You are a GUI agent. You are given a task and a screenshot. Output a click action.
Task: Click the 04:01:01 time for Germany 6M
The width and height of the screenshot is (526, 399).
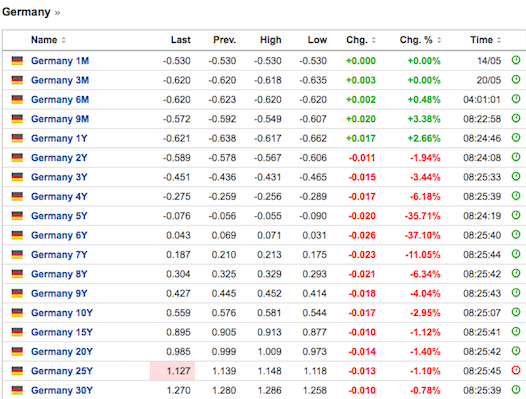(482, 100)
